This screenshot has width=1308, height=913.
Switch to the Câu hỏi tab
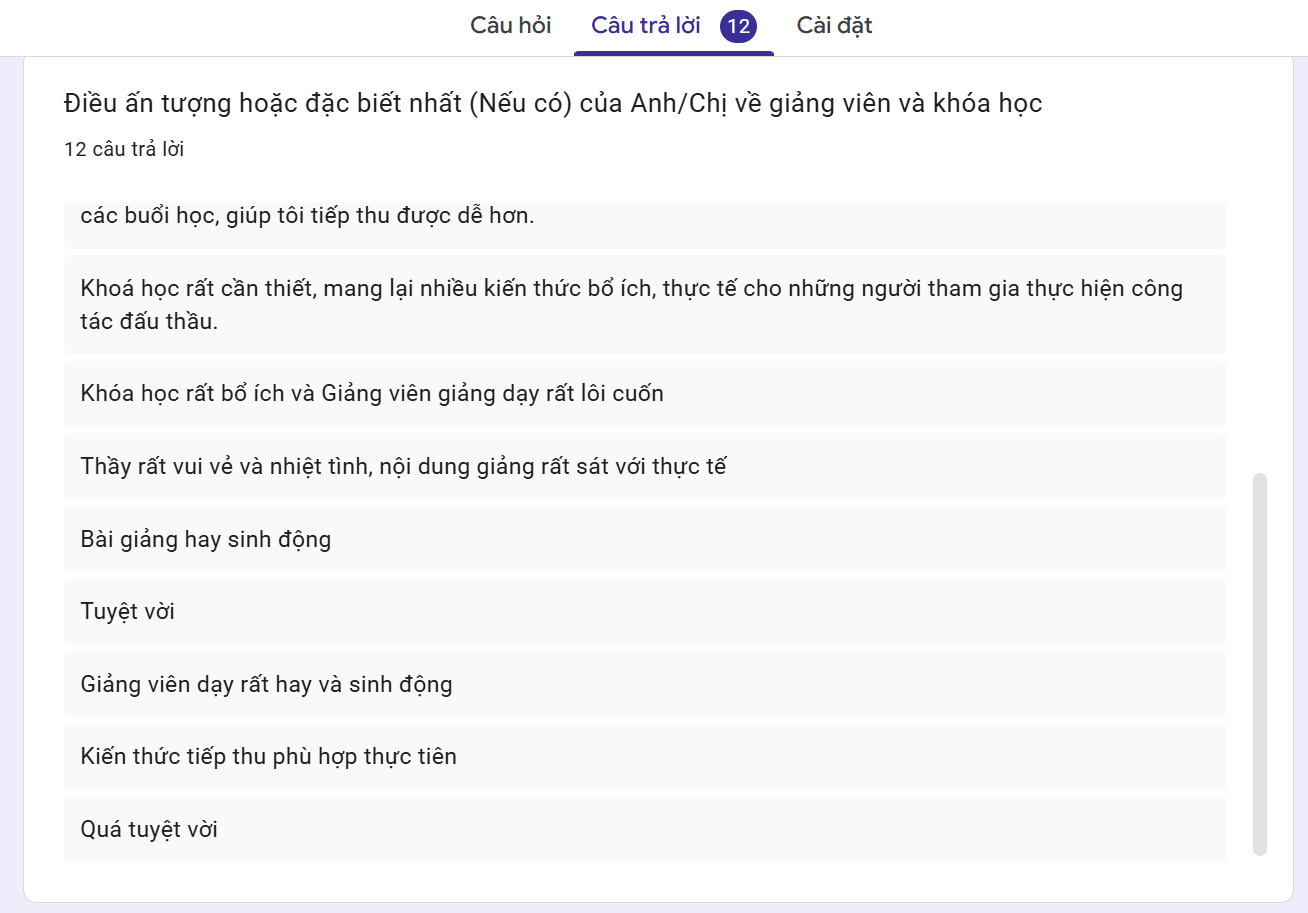[511, 26]
